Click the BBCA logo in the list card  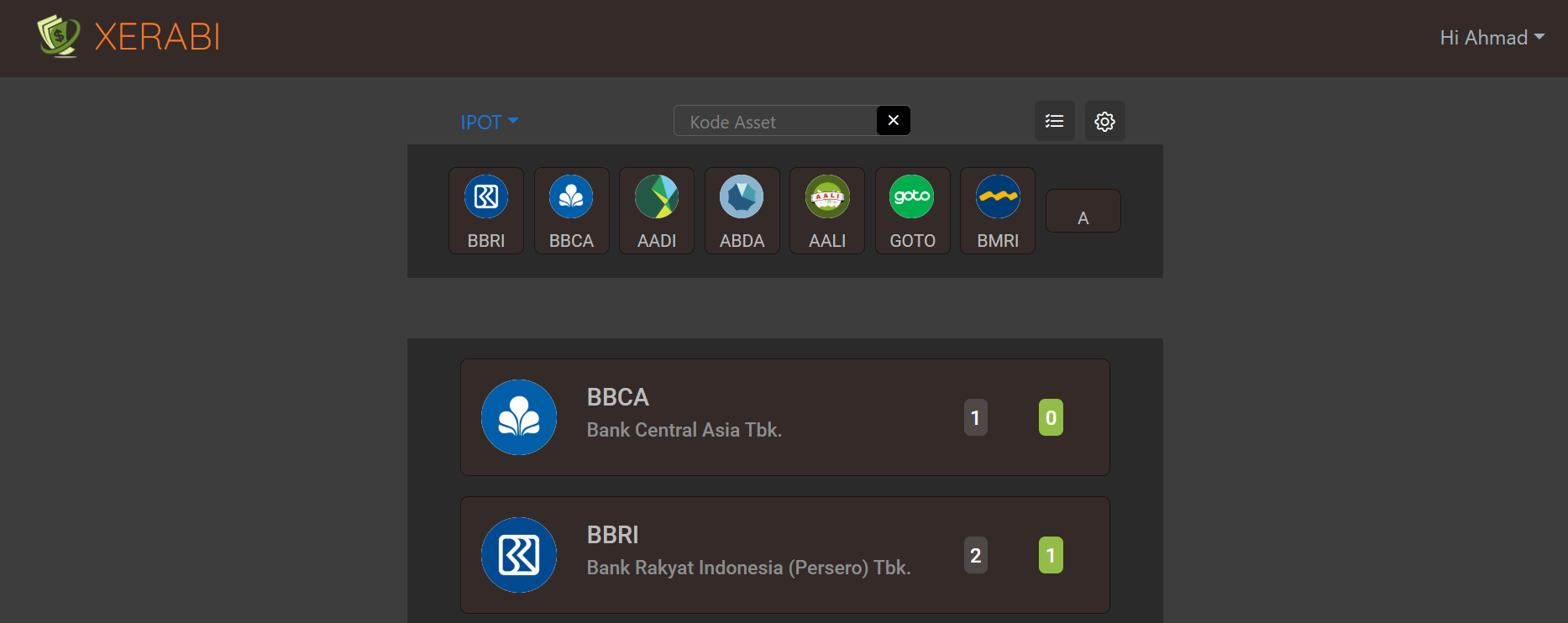coord(519,417)
